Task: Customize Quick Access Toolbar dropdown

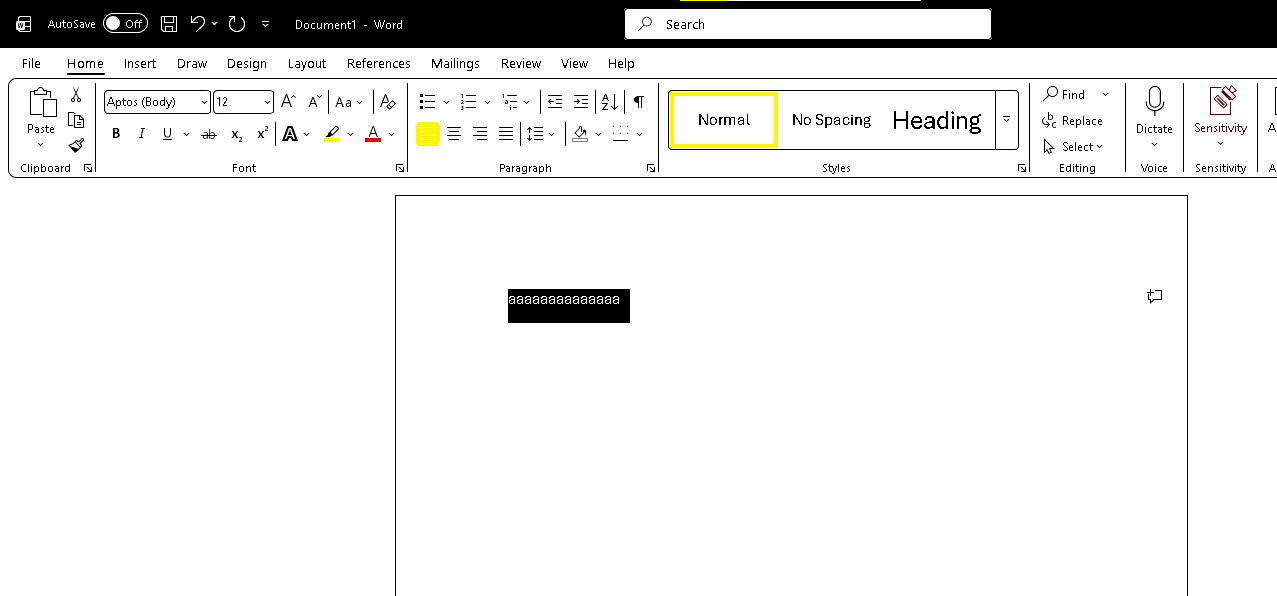Action: pyautogui.click(x=265, y=24)
